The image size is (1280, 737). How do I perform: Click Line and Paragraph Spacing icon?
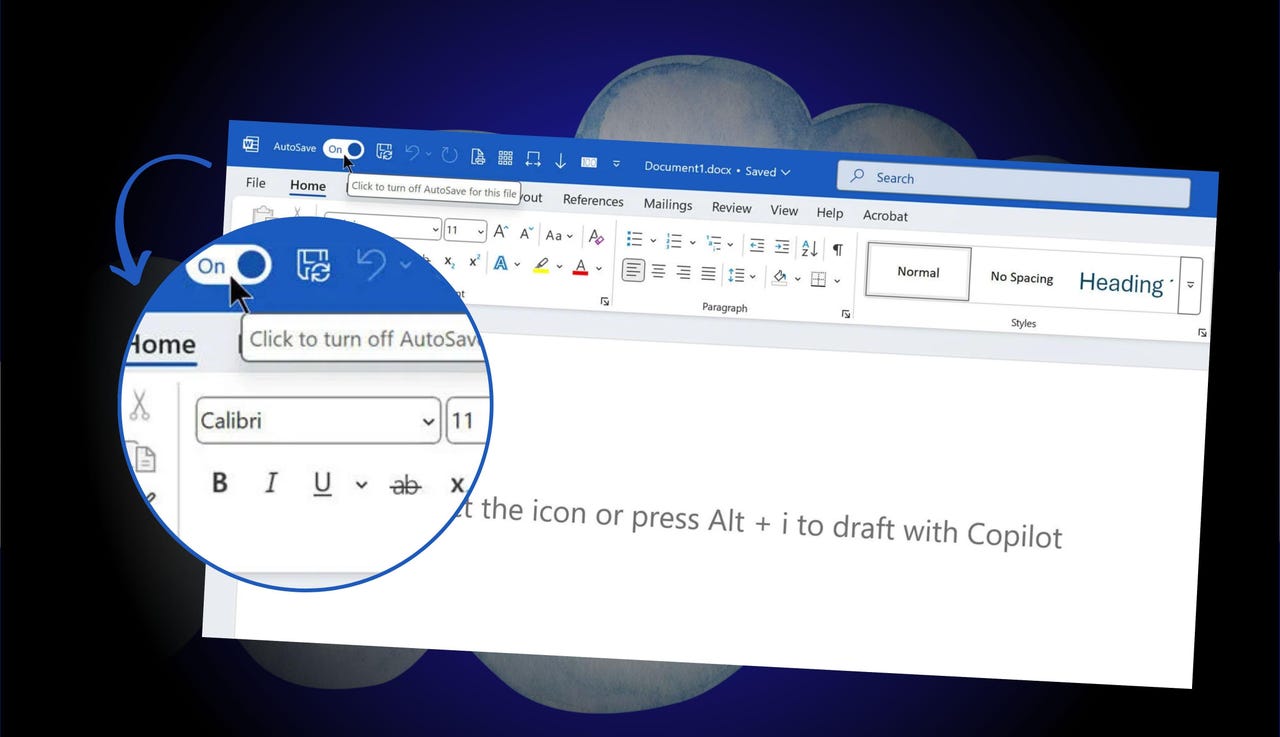pos(736,275)
